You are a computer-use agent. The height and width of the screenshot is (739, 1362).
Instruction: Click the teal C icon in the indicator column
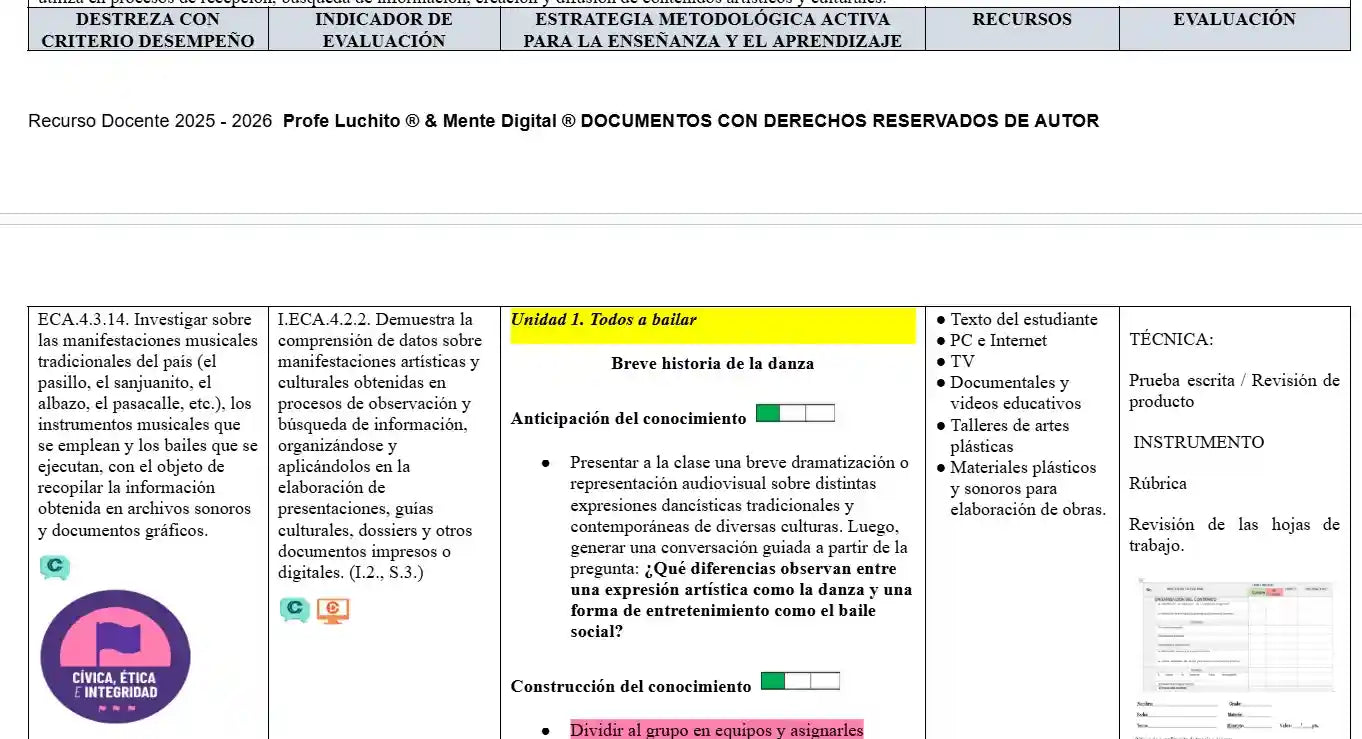(295, 609)
